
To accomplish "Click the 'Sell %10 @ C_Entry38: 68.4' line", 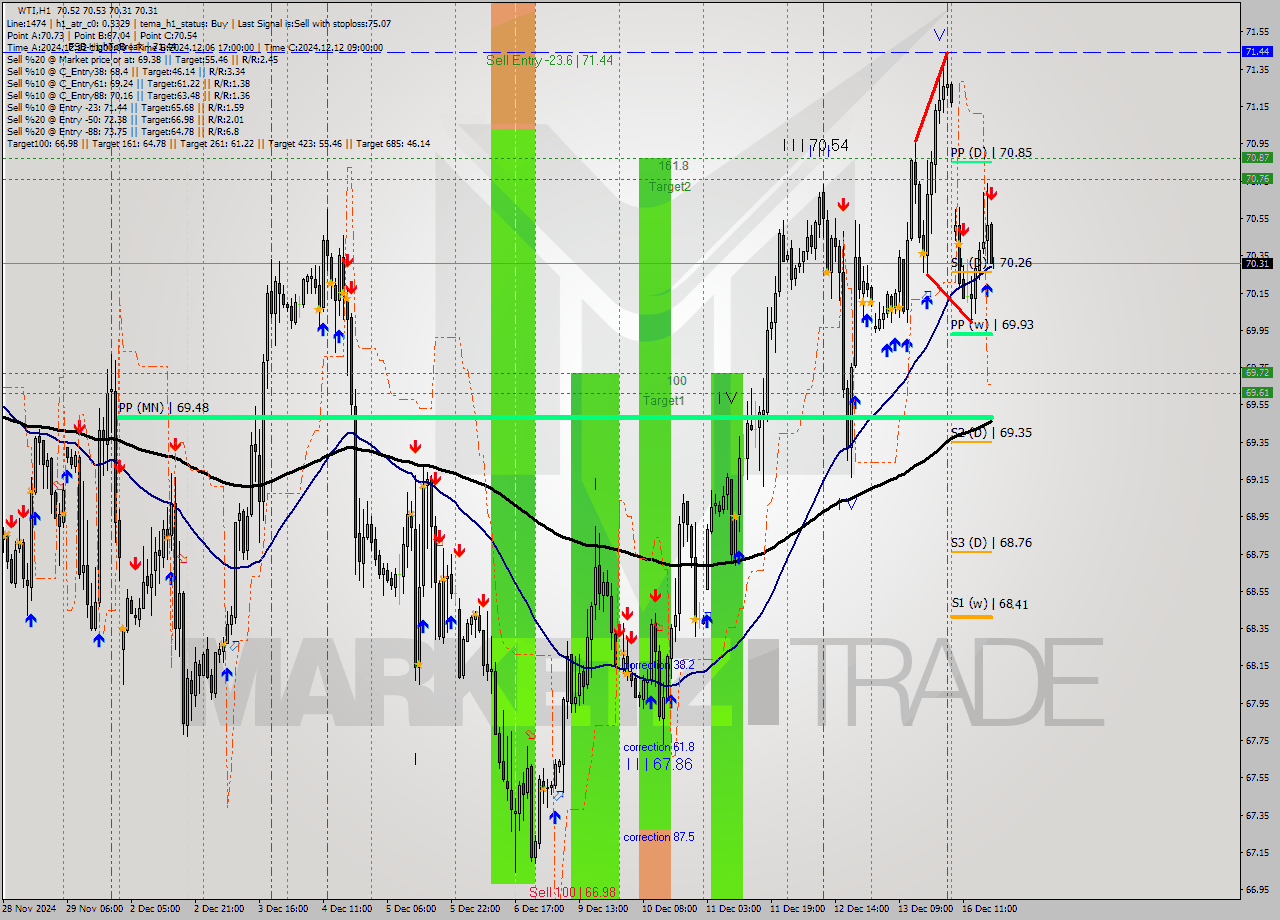I will [x=126, y=71].
